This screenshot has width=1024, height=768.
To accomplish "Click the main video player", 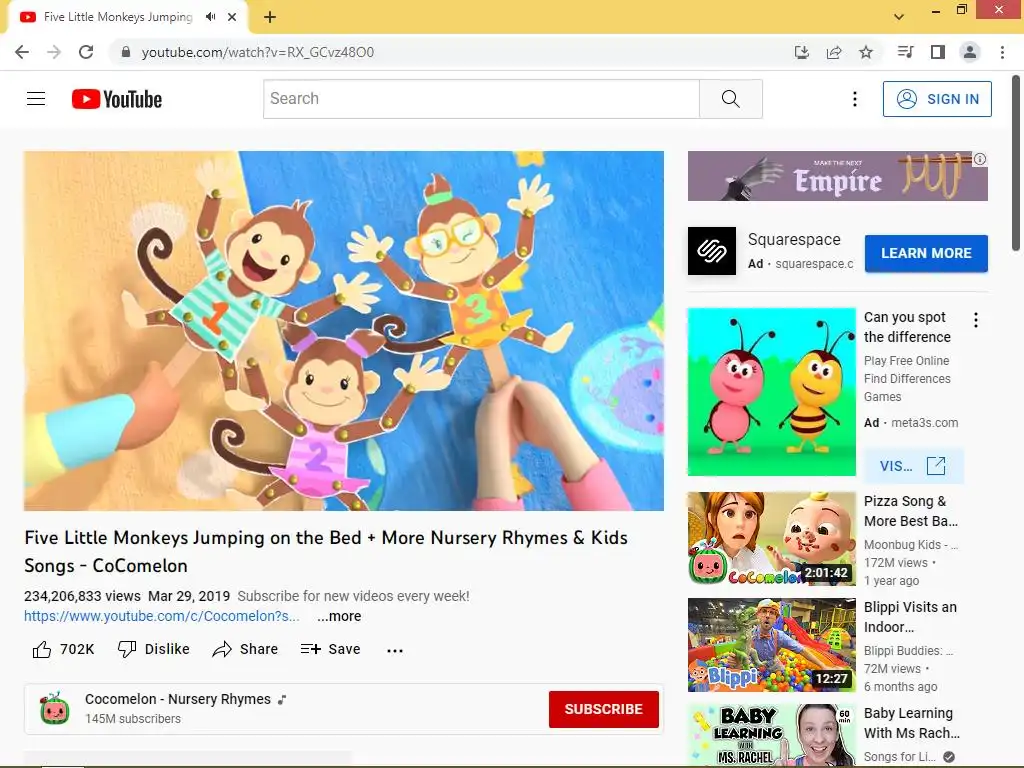I will point(344,331).
